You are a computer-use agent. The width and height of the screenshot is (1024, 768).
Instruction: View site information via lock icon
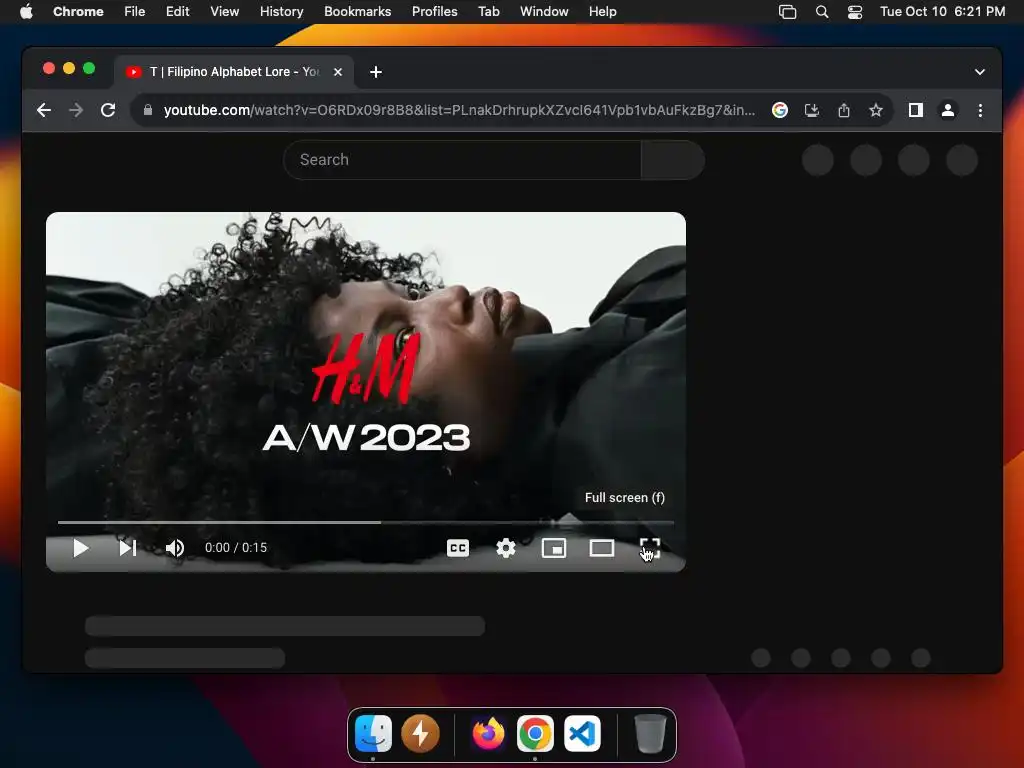(x=148, y=110)
